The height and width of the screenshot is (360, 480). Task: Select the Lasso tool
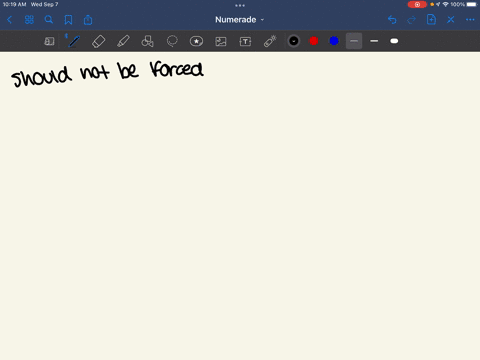coord(172,41)
